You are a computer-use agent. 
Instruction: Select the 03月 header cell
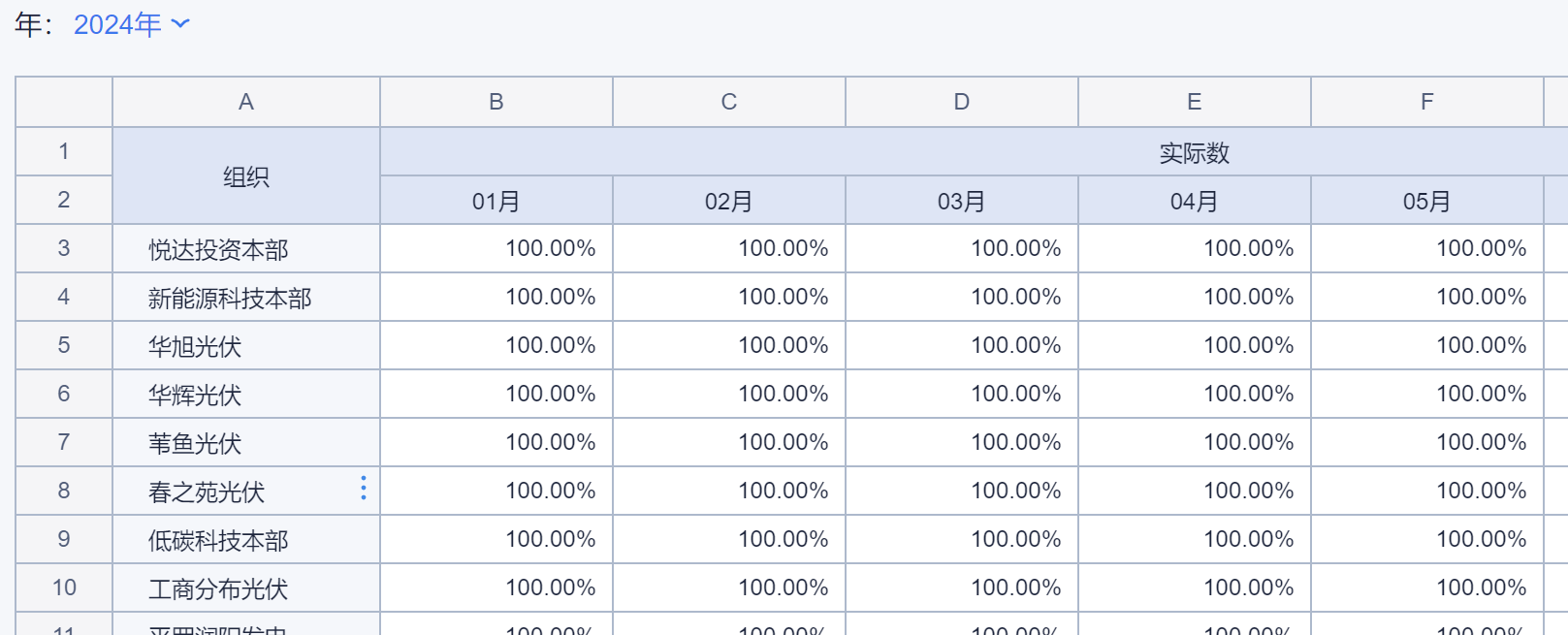pyautogui.click(x=962, y=201)
